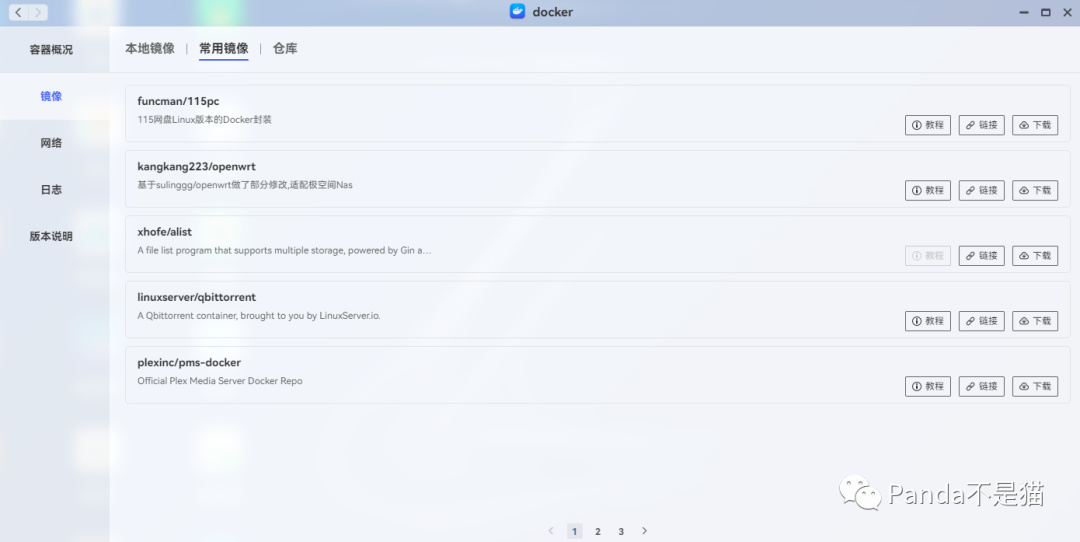Open 容器概况 in the sidebar
The width and height of the screenshot is (1080, 542).
[x=51, y=50]
